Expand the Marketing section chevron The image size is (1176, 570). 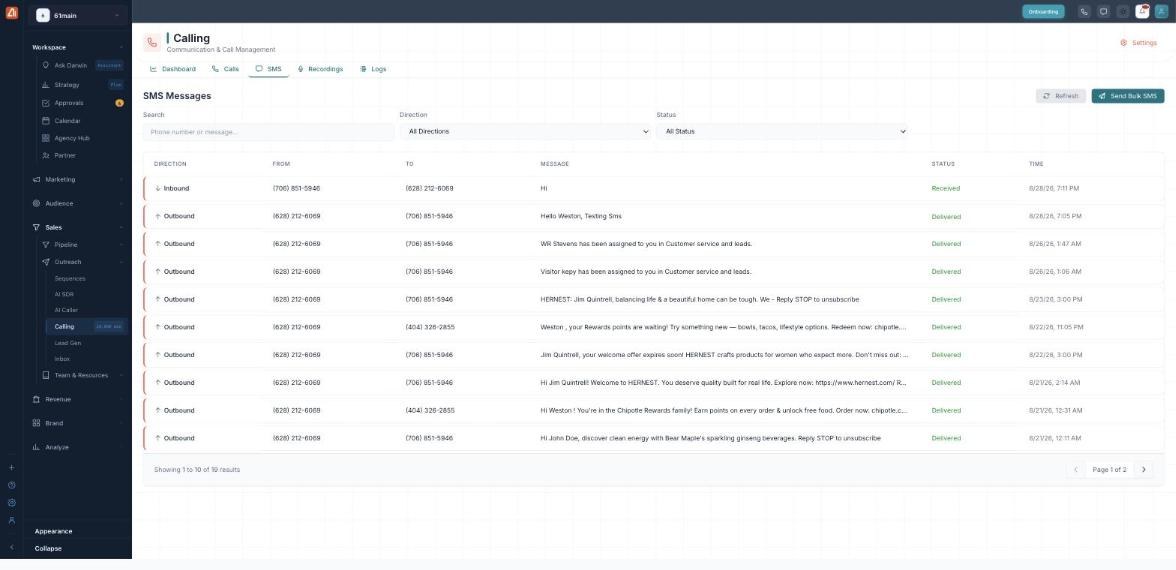121,179
